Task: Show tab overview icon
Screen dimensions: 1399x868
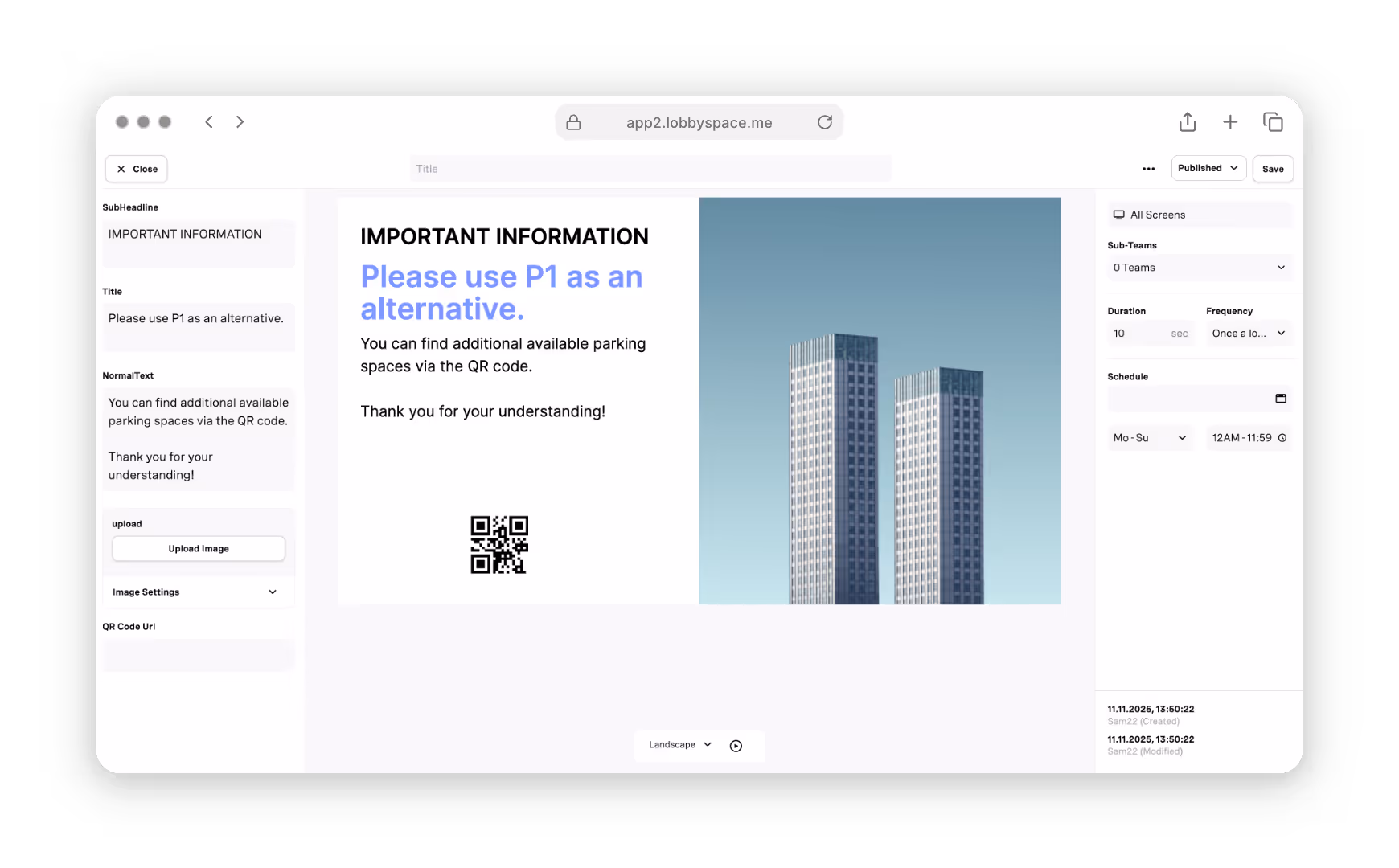Action: click(1273, 122)
